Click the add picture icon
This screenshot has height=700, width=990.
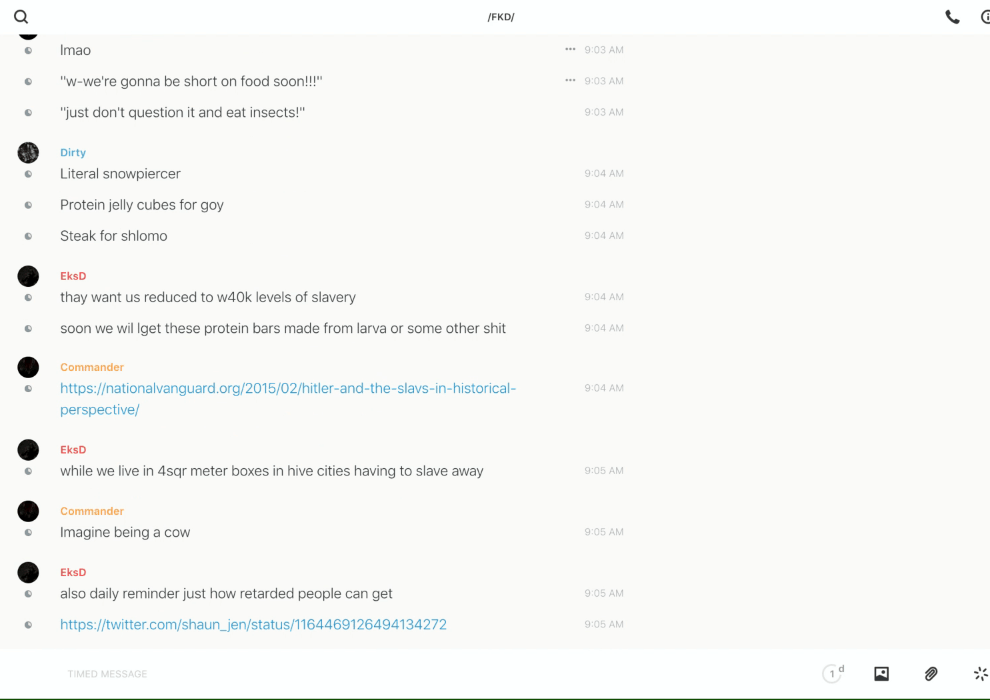tap(881, 674)
